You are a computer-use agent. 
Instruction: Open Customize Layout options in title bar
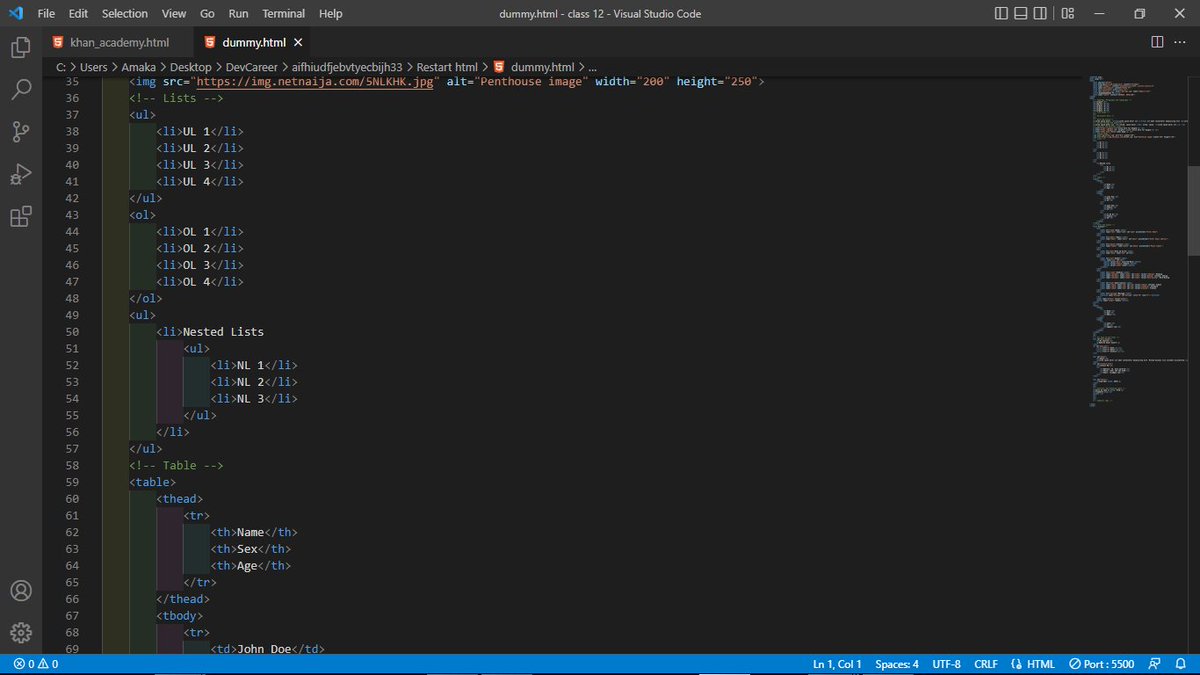click(1068, 13)
